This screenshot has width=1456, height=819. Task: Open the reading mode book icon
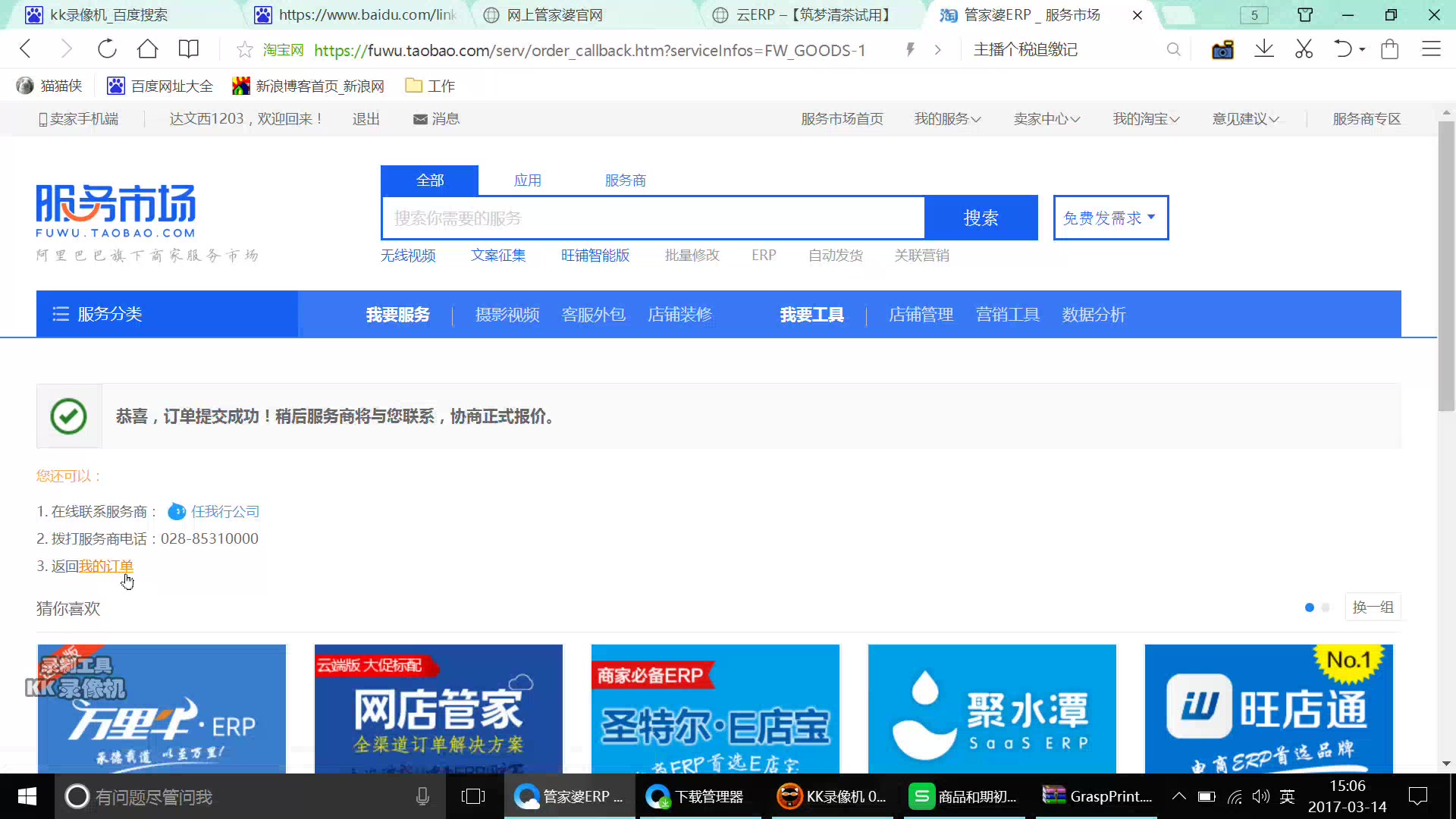point(189,49)
